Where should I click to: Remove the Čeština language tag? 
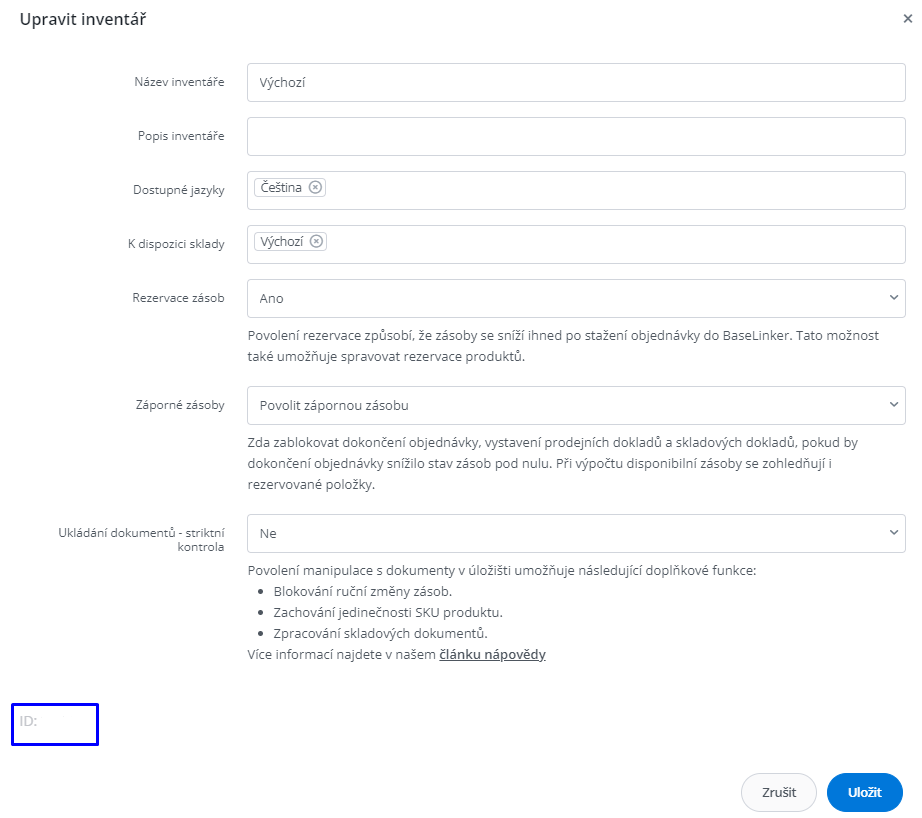(315, 188)
